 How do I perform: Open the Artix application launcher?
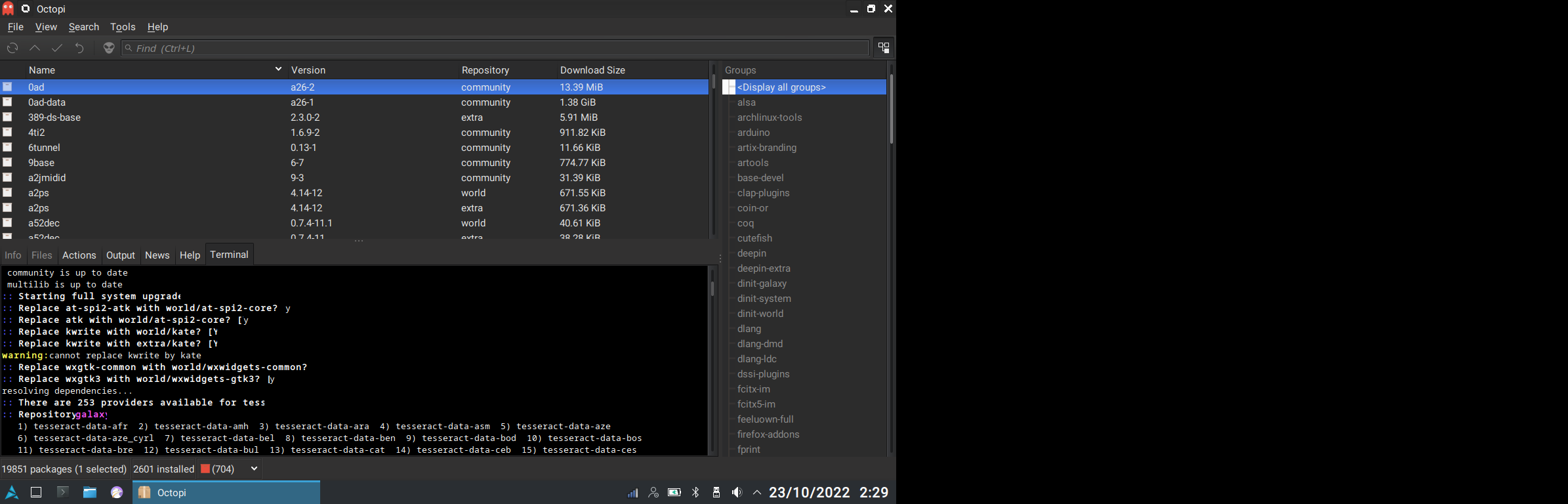pyautogui.click(x=12, y=492)
